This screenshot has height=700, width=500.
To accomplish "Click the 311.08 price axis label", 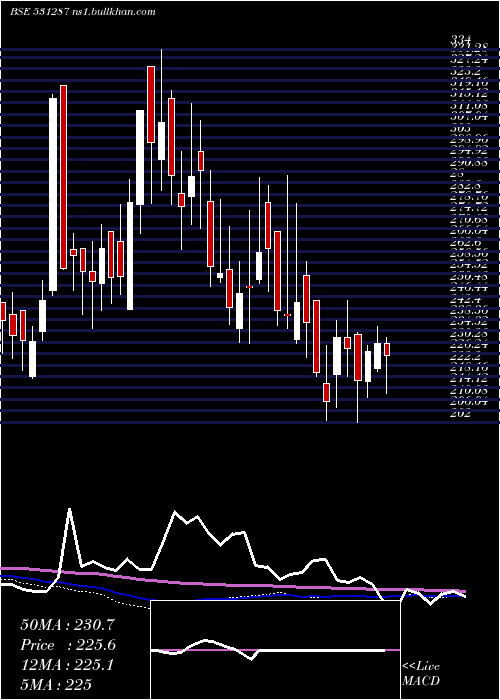I will click(x=469, y=106).
